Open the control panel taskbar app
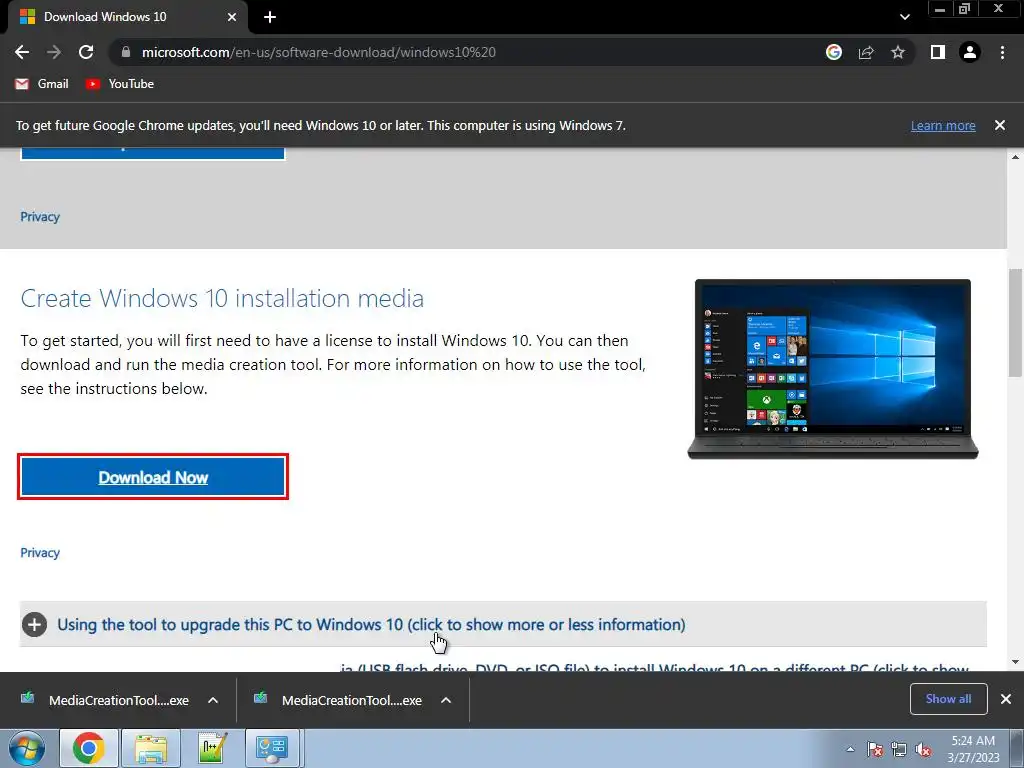This screenshot has height=768, width=1024. [272, 748]
